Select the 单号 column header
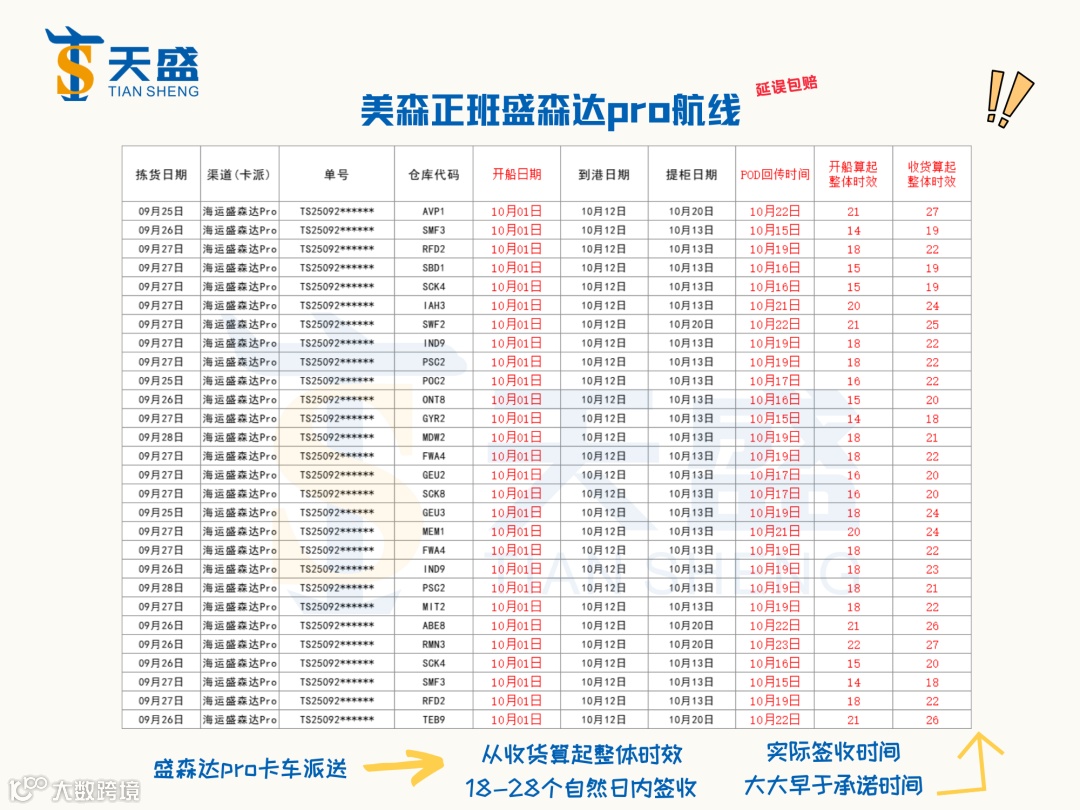This screenshot has height=810, width=1080. [336, 174]
